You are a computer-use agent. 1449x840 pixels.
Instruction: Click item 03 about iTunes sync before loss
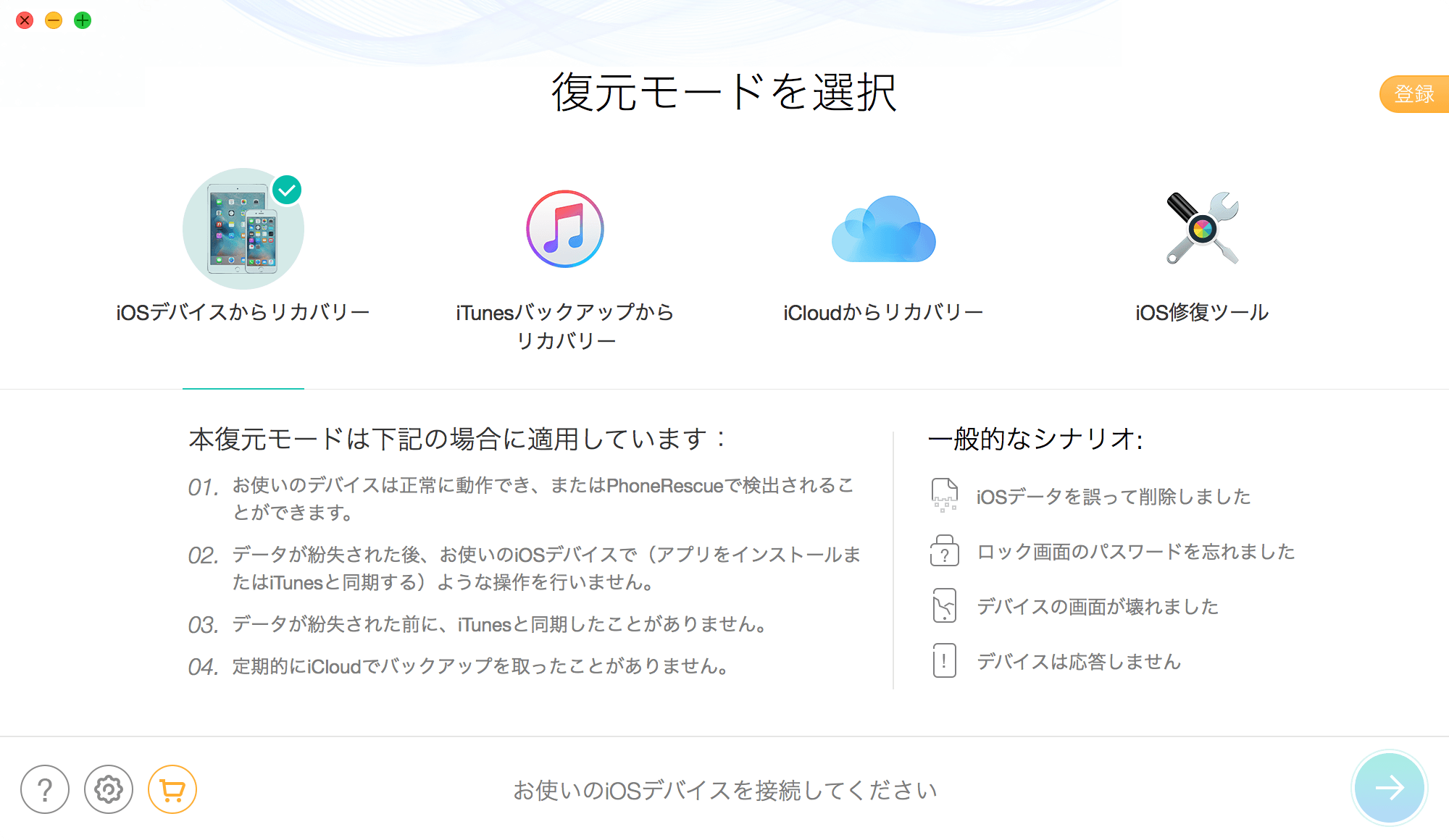(x=478, y=624)
